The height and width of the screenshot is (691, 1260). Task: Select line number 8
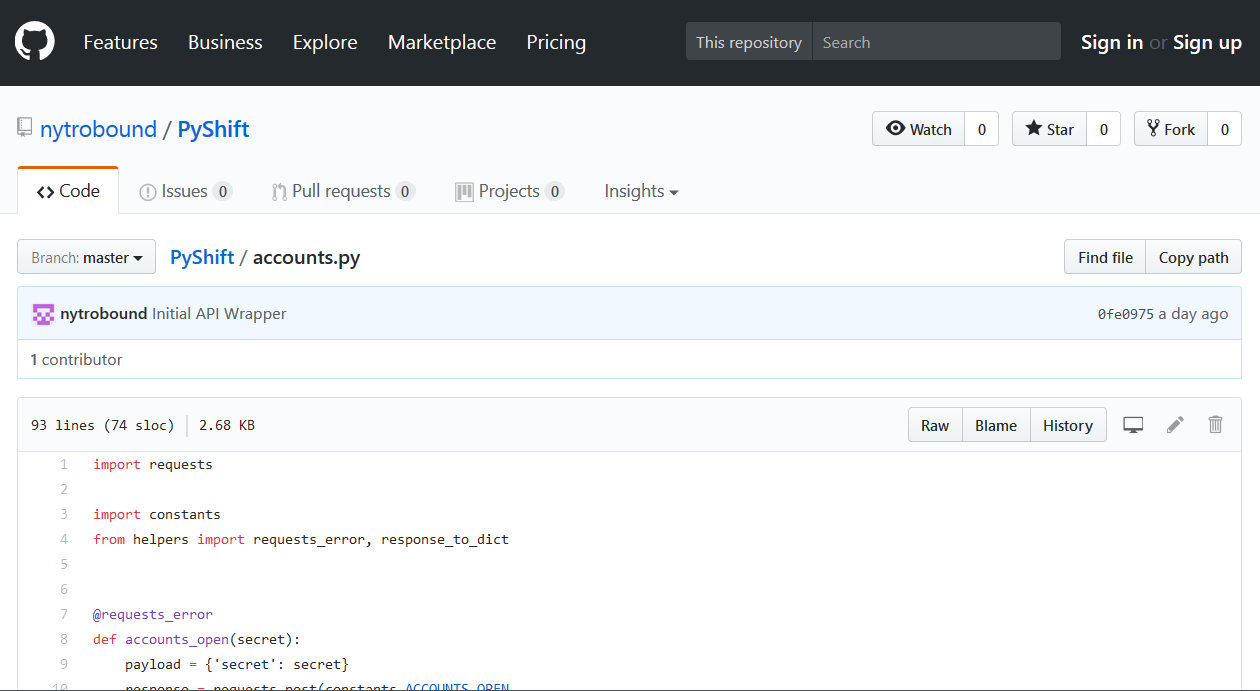(x=64, y=639)
